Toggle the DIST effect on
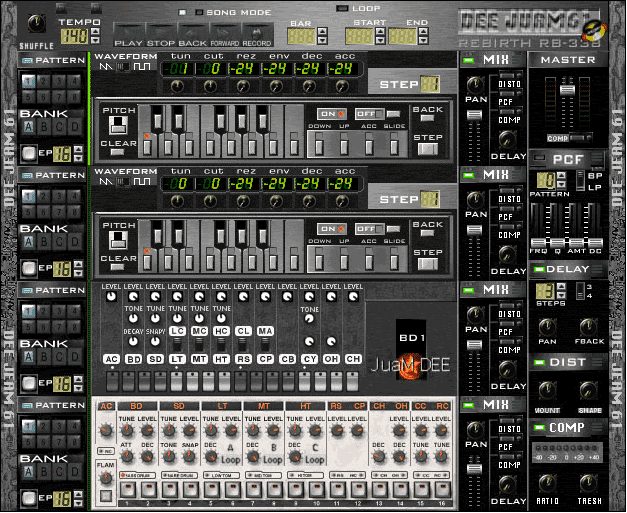 (539, 363)
